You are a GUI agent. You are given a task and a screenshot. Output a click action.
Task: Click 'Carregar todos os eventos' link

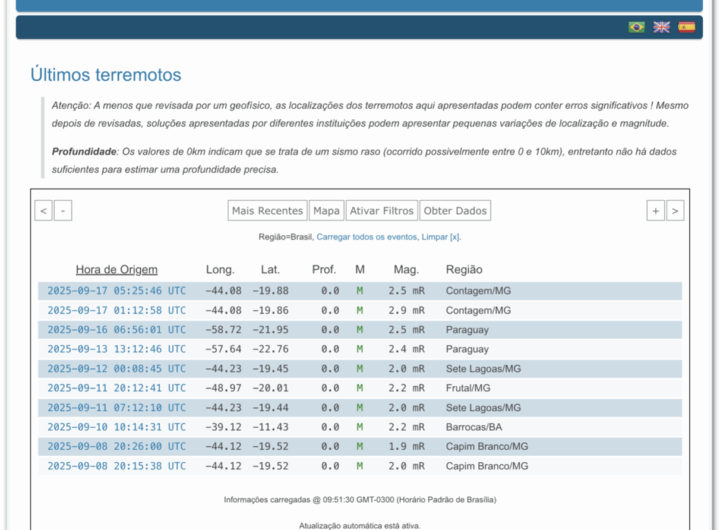coord(366,237)
